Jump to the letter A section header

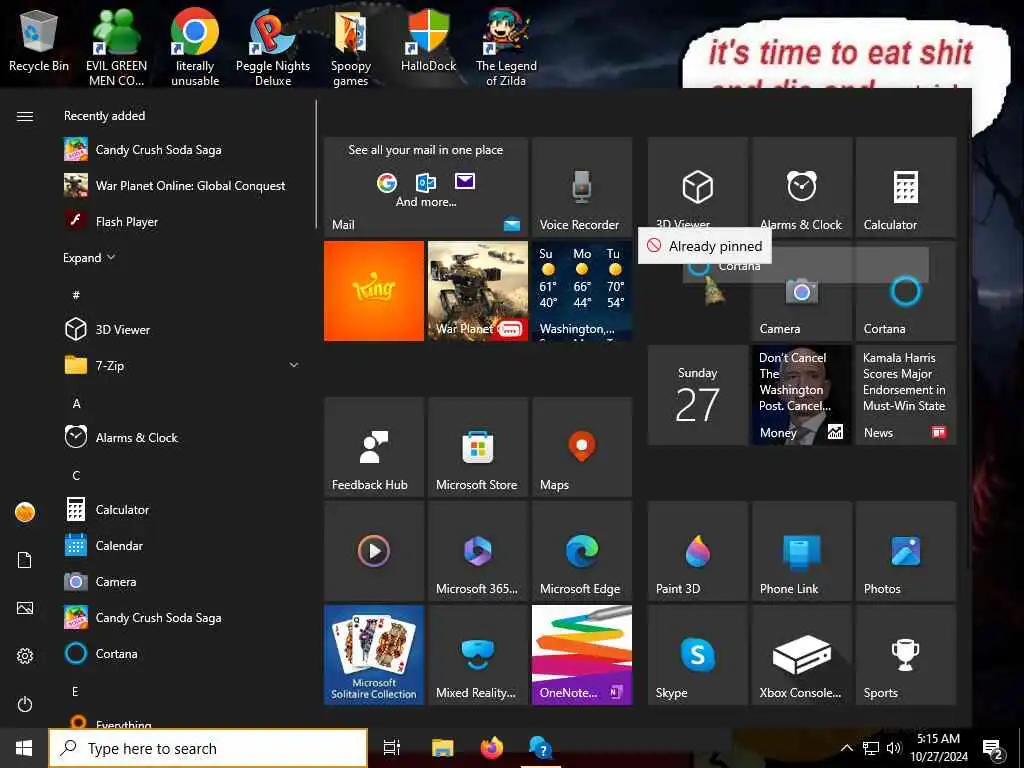pyautogui.click(x=76, y=404)
